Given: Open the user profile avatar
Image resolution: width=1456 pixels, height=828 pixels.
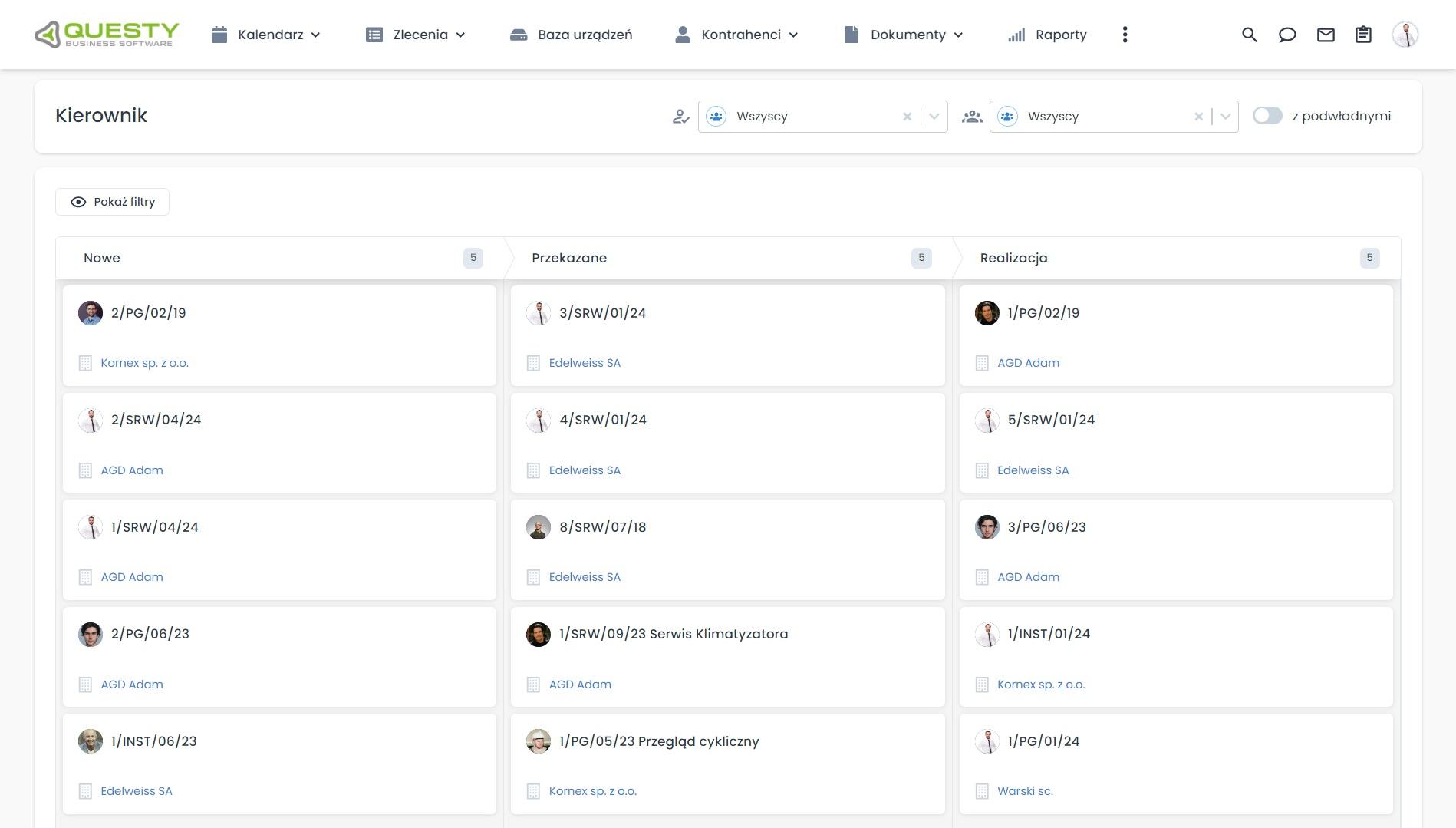Looking at the screenshot, I should pyautogui.click(x=1405, y=35).
